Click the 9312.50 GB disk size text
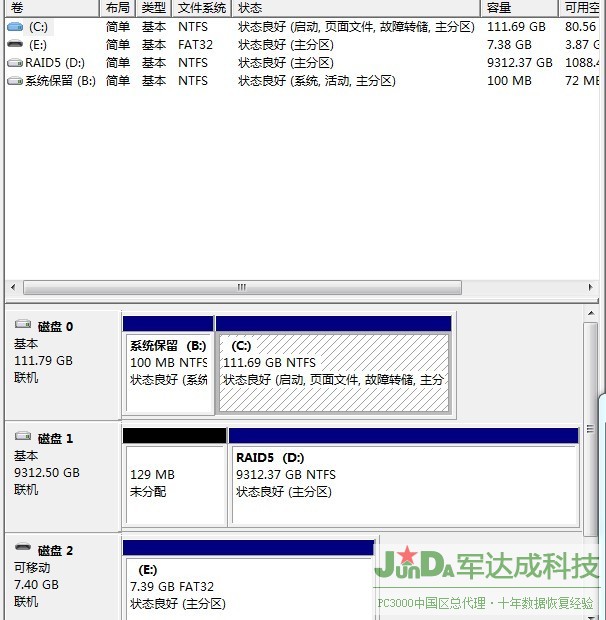Image resolution: width=606 pixels, height=620 pixels. click(47, 473)
